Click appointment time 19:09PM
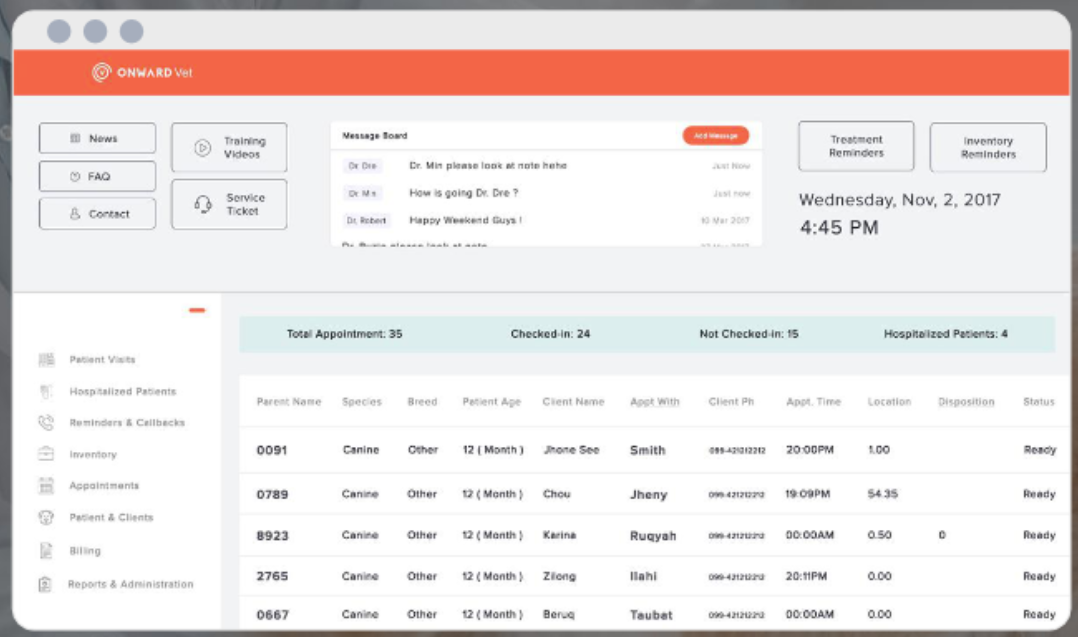The image size is (1078, 637). (x=808, y=494)
